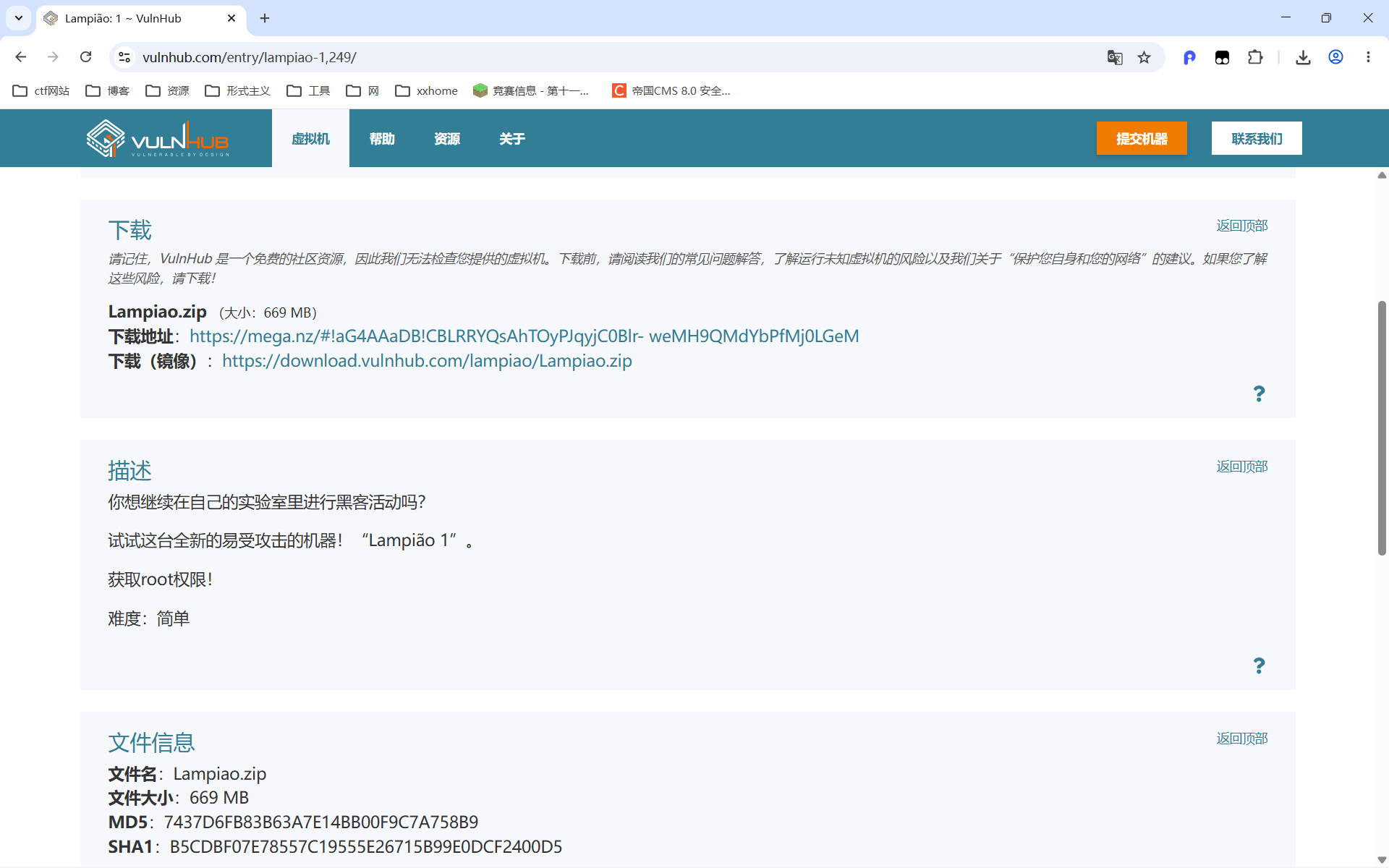Screen dimensions: 1389x868
Task: Click the Lampiao.zip bold file name
Action: pos(158,312)
